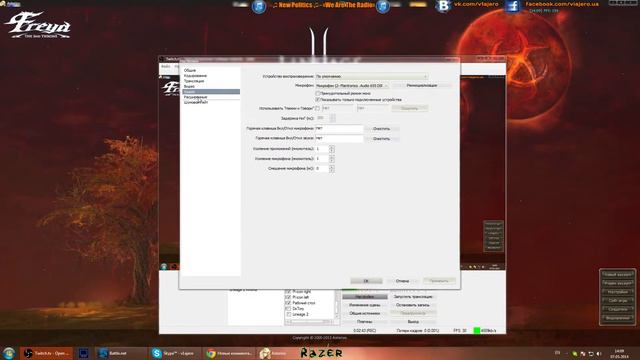Screen dimensions: 640x360
Task: Untick show only connected devices checkbox
Action: point(318,100)
